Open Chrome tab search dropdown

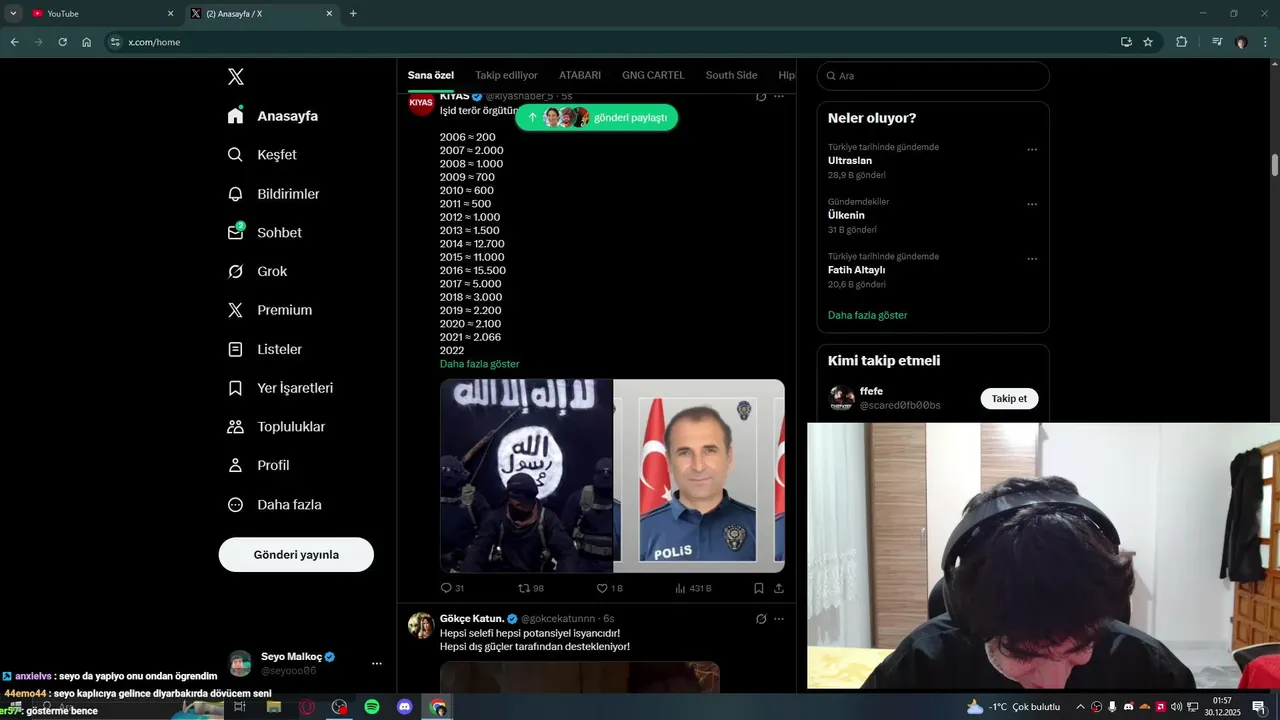click(13, 14)
